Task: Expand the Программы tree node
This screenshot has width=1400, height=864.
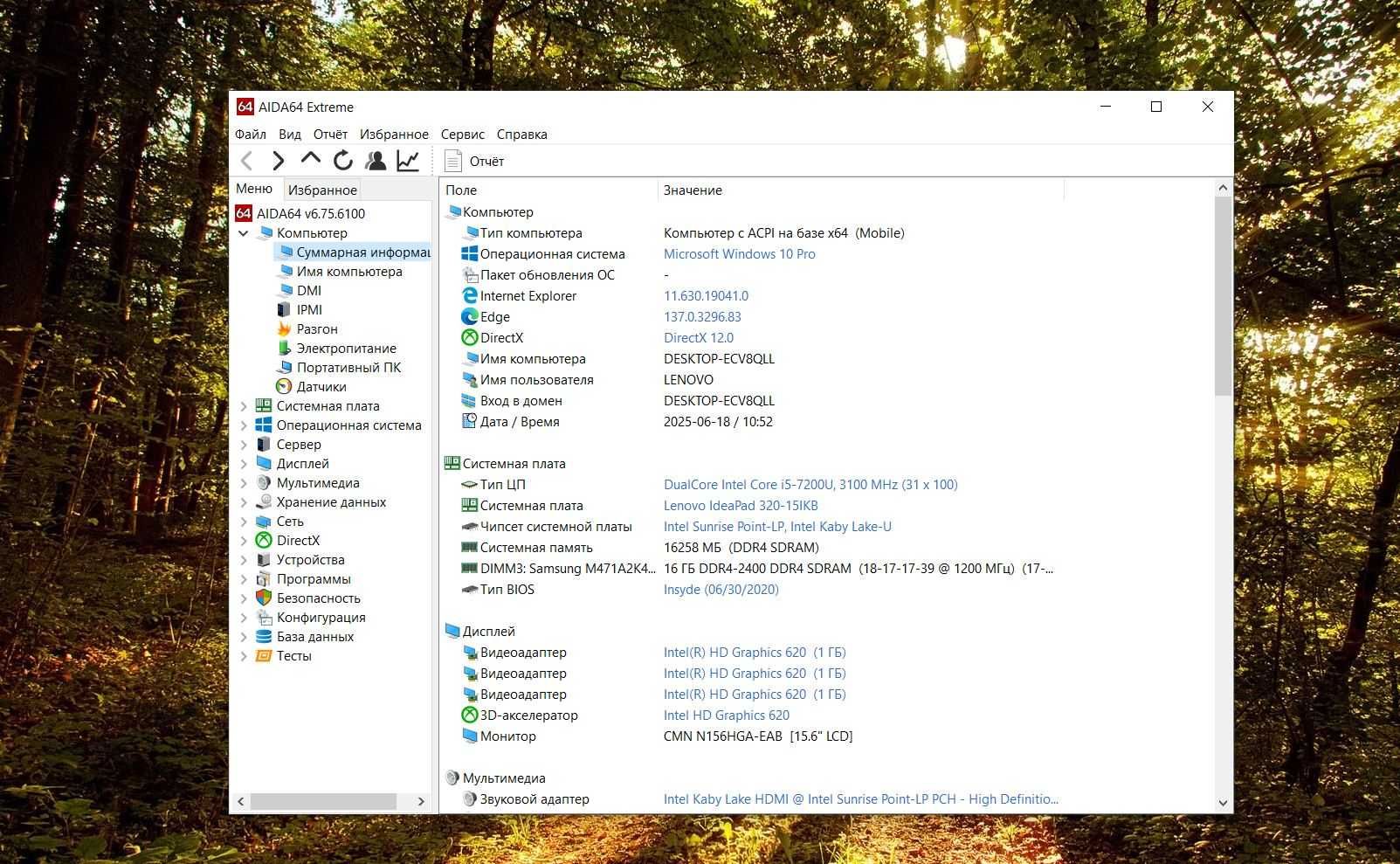Action: coord(244,579)
